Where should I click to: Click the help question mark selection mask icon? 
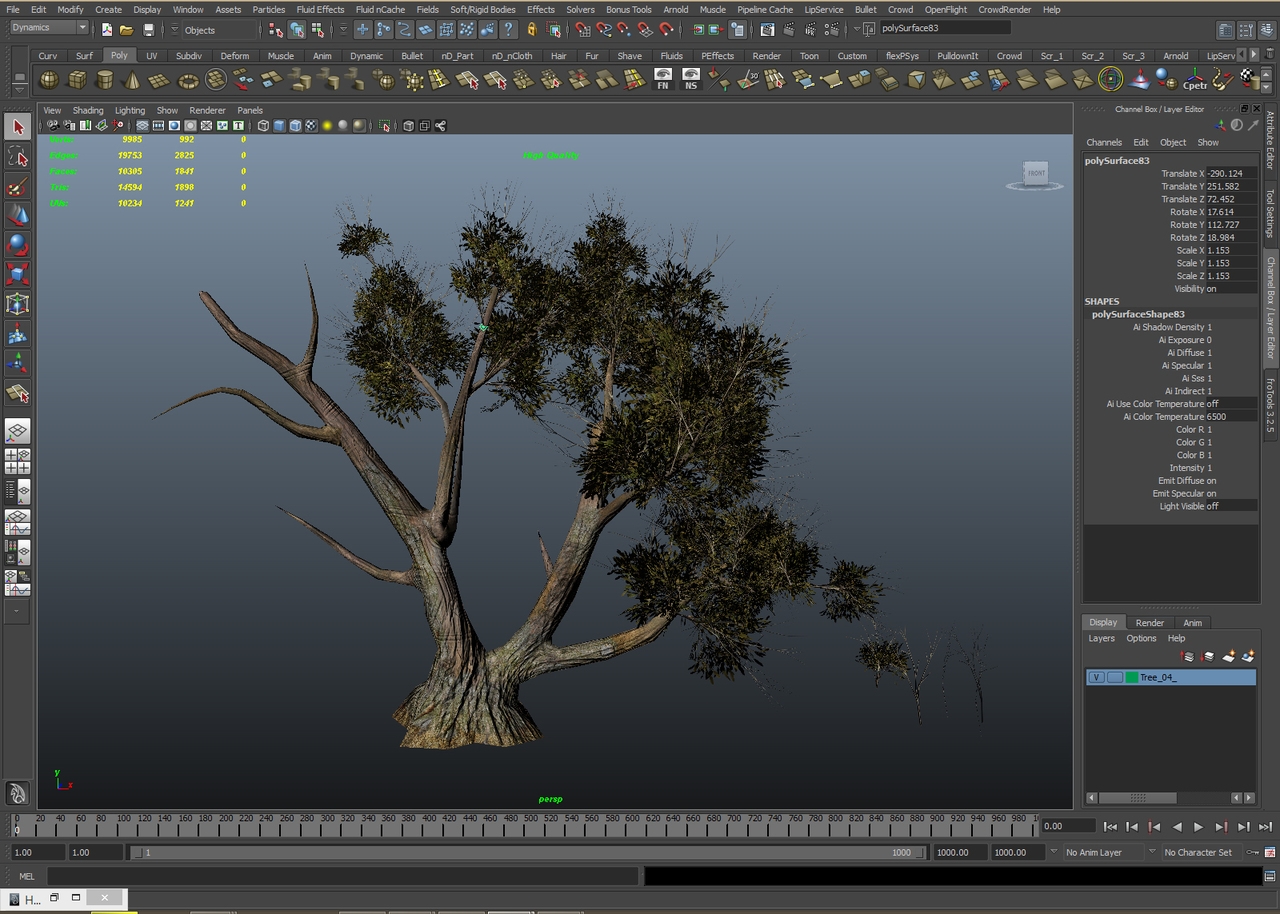tap(508, 30)
